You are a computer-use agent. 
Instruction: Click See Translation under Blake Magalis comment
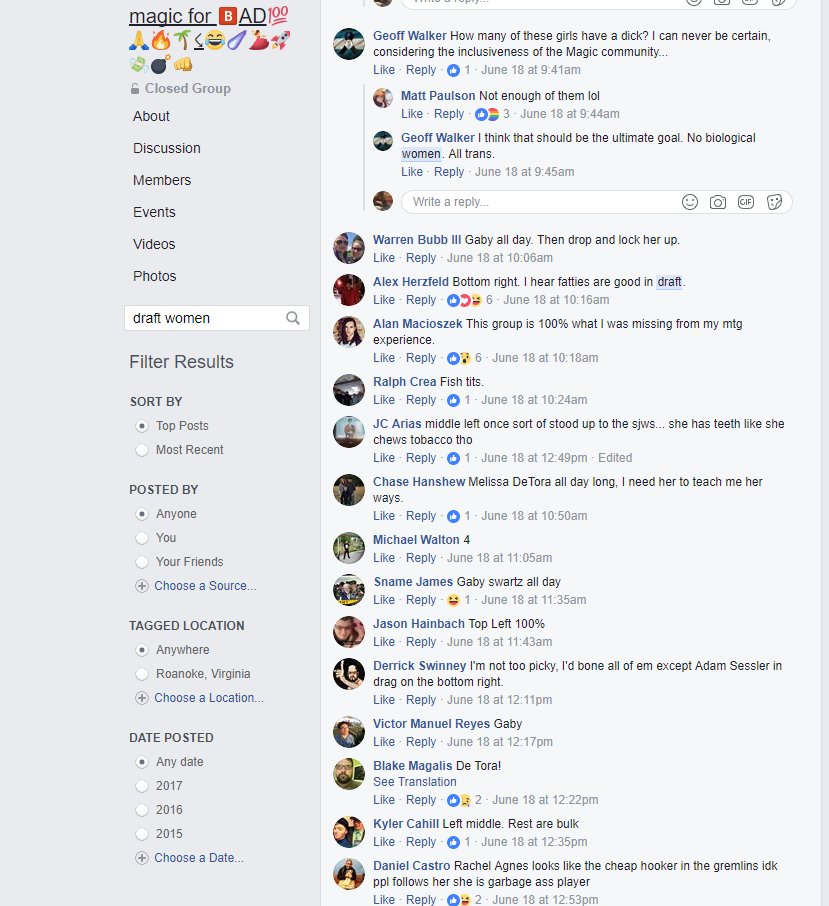tap(415, 782)
